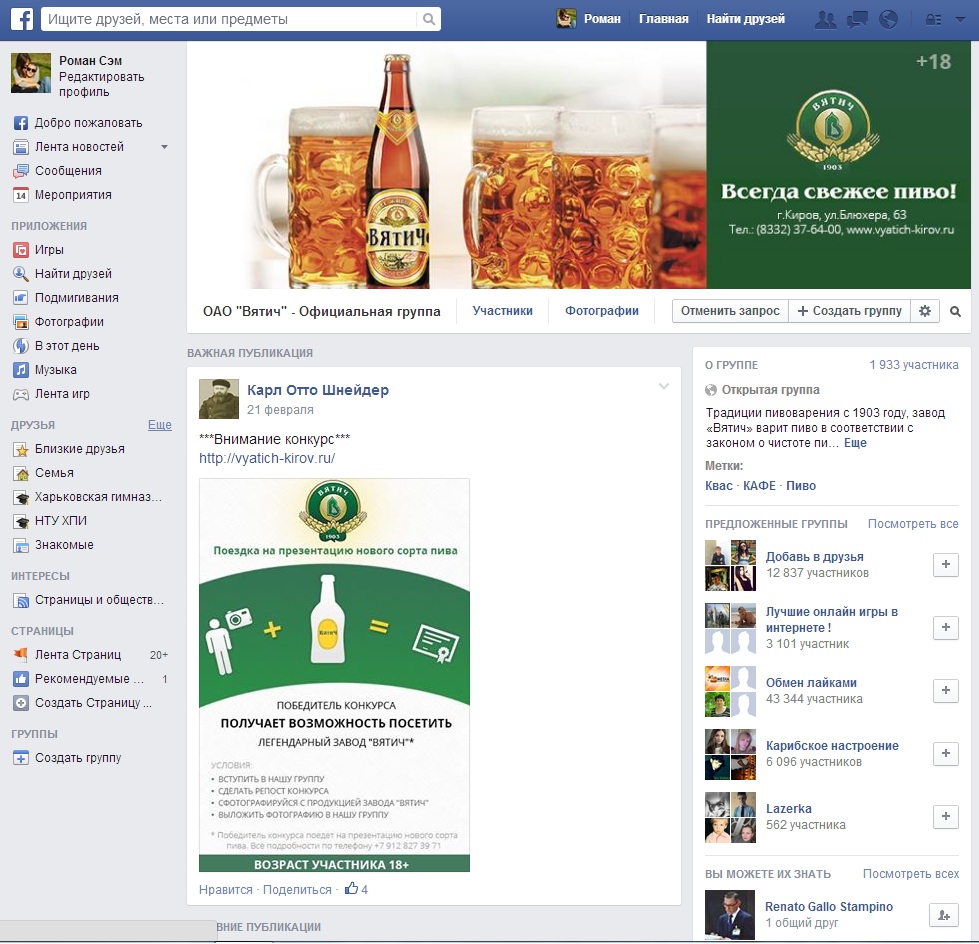
Task: Open post options chevron for Карл Отто Шнейдер
Action: pos(664,386)
